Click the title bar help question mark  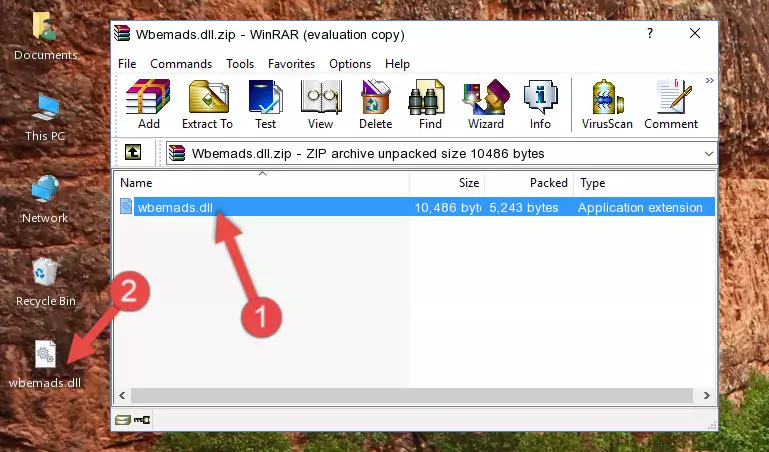pos(650,33)
